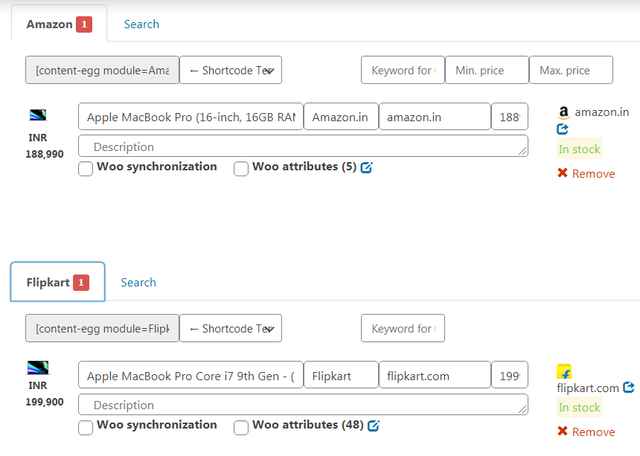The width and height of the screenshot is (640, 456).
Task: Edit the amazon.in domain field
Action: 435,117
